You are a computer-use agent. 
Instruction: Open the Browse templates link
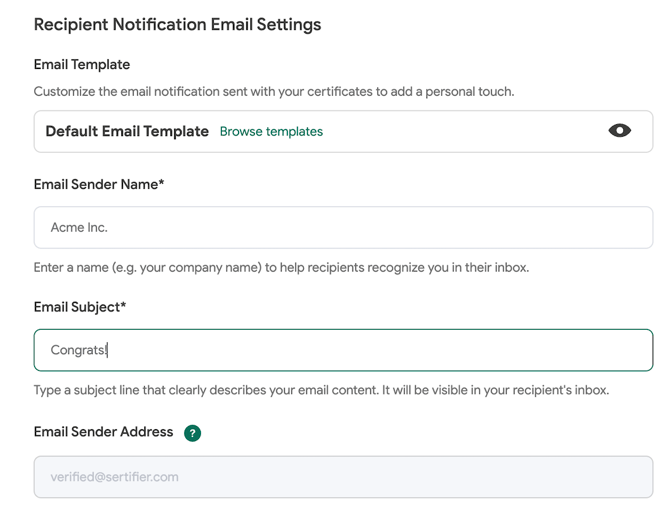[271, 131]
